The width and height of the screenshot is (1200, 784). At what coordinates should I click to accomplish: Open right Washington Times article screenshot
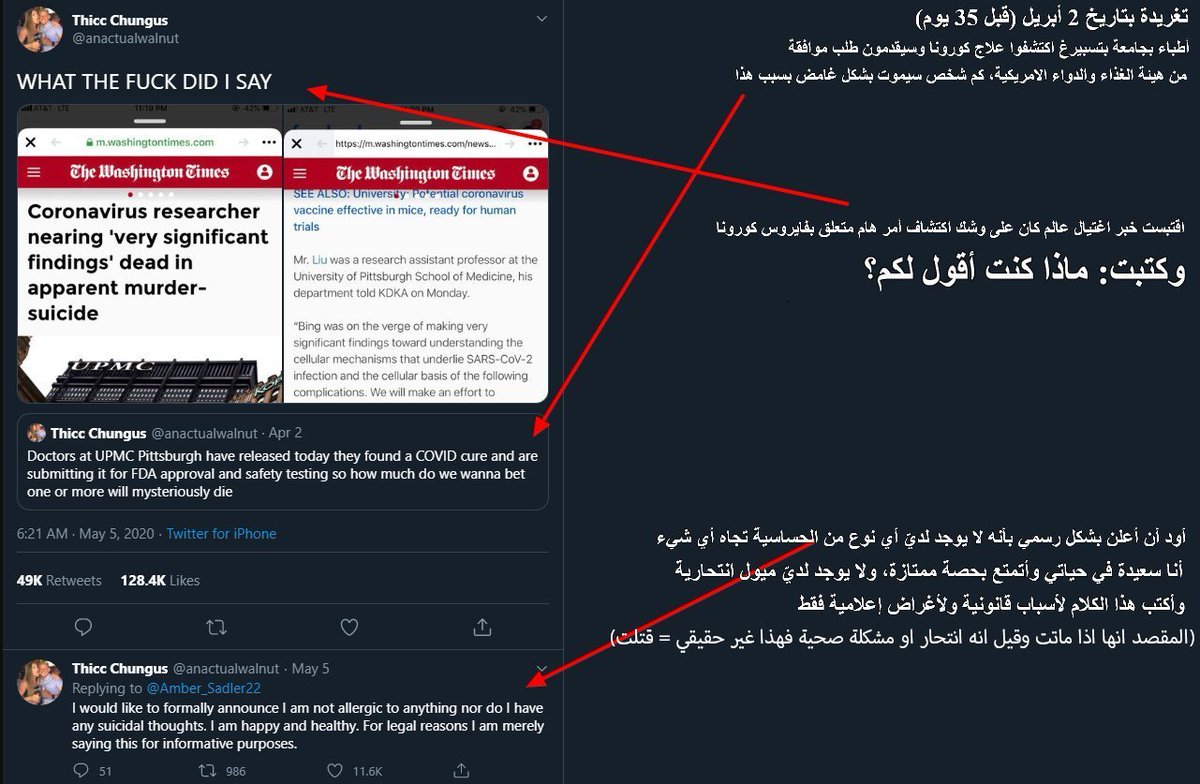416,253
